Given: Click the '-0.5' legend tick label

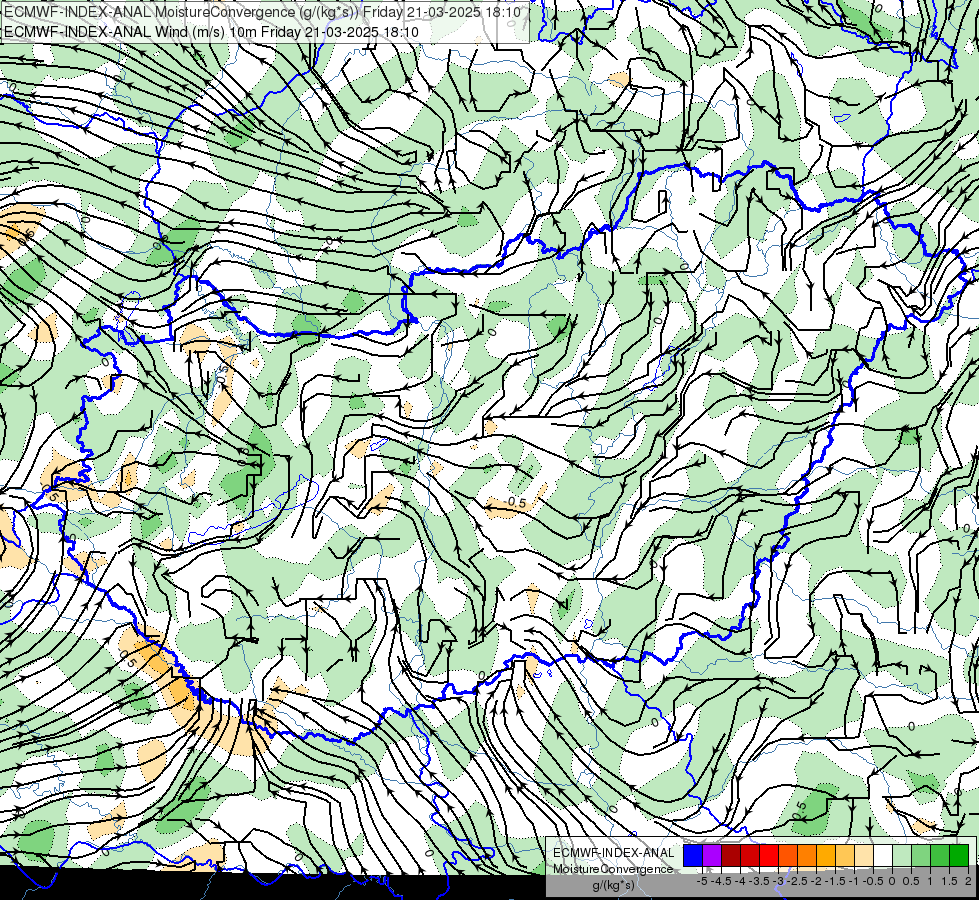Looking at the screenshot, I should coord(873,881).
